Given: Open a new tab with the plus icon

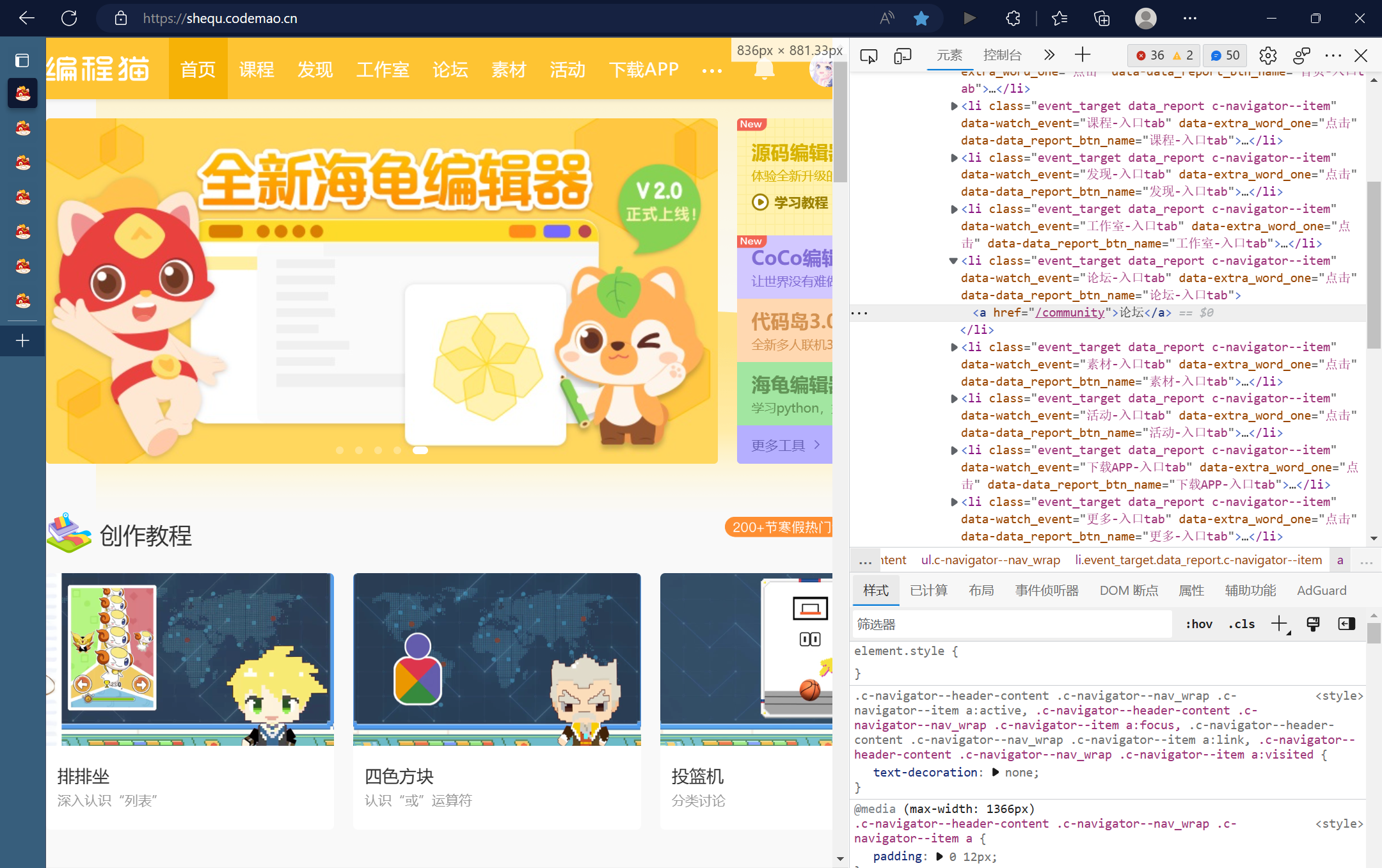Looking at the screenshot, I should [x=22, y=340].
